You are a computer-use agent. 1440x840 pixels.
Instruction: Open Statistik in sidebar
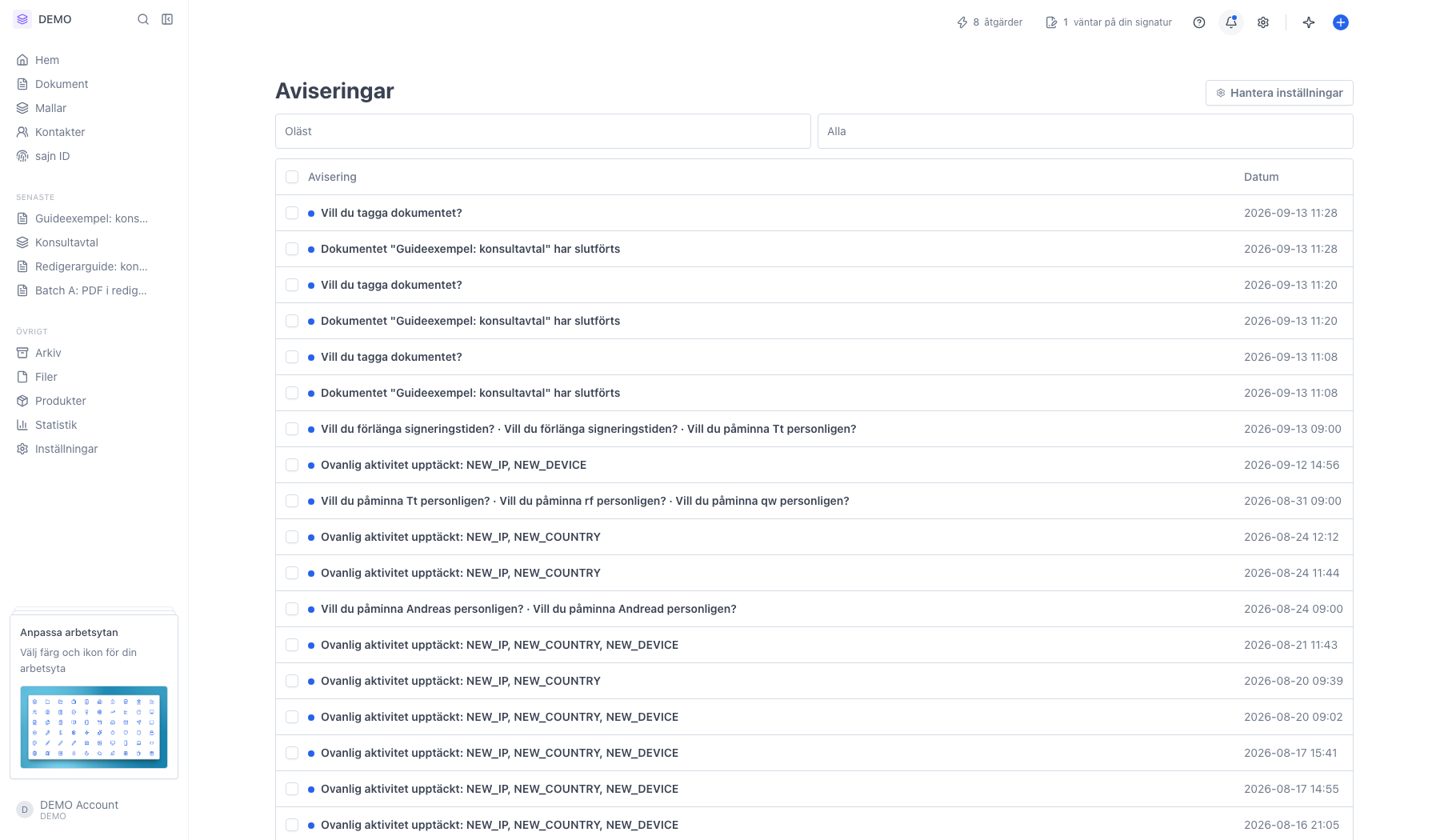tap(94, 425)
